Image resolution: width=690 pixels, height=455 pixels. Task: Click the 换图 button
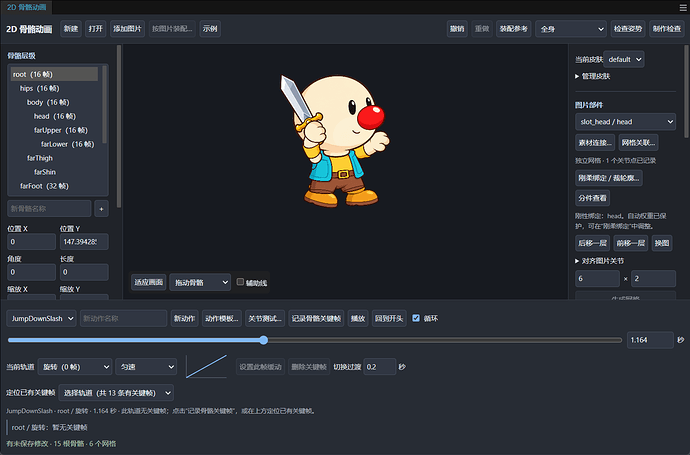(x=662, y=243)
